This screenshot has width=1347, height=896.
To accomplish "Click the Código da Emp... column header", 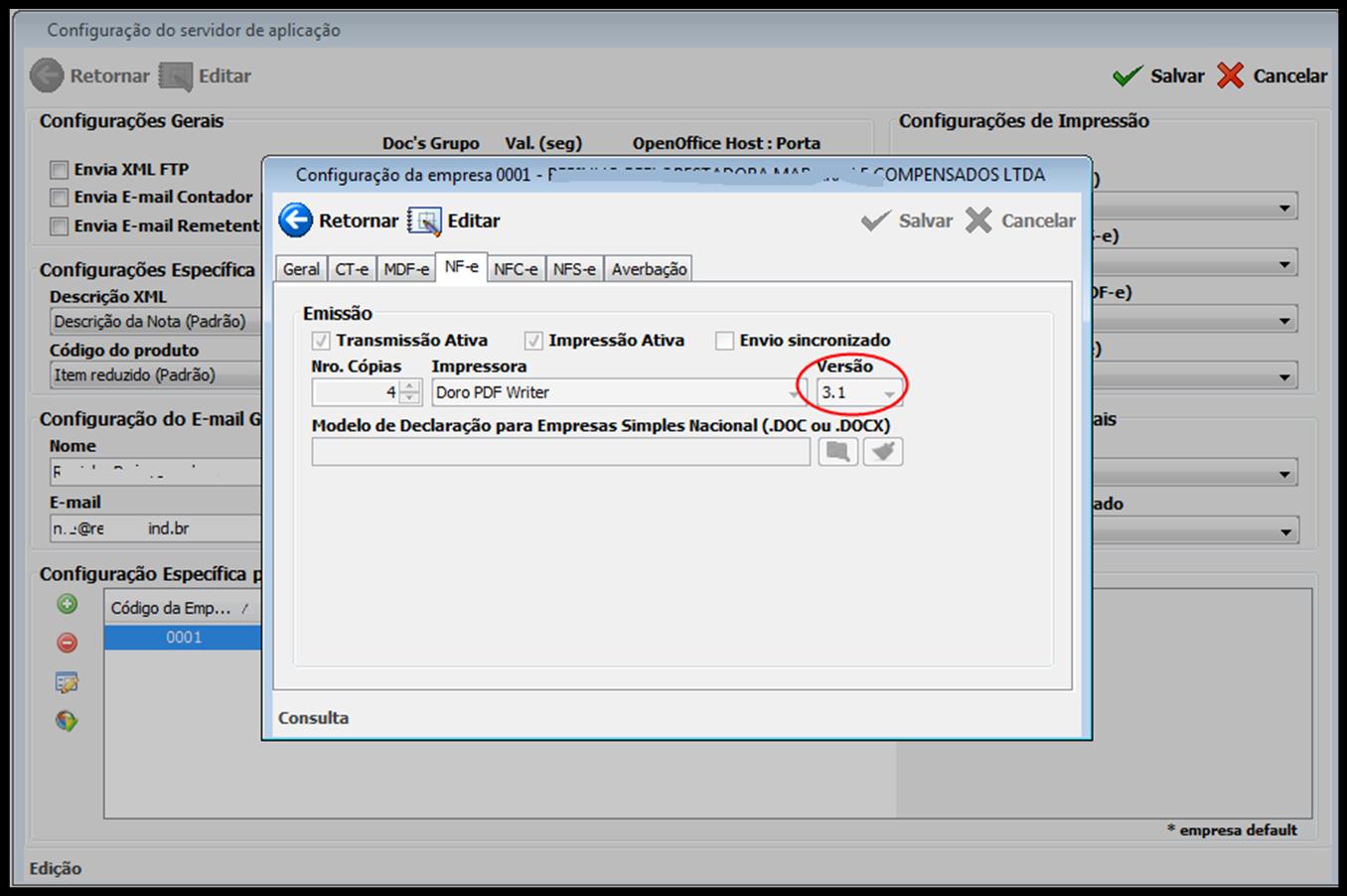I will click(184, 608).
